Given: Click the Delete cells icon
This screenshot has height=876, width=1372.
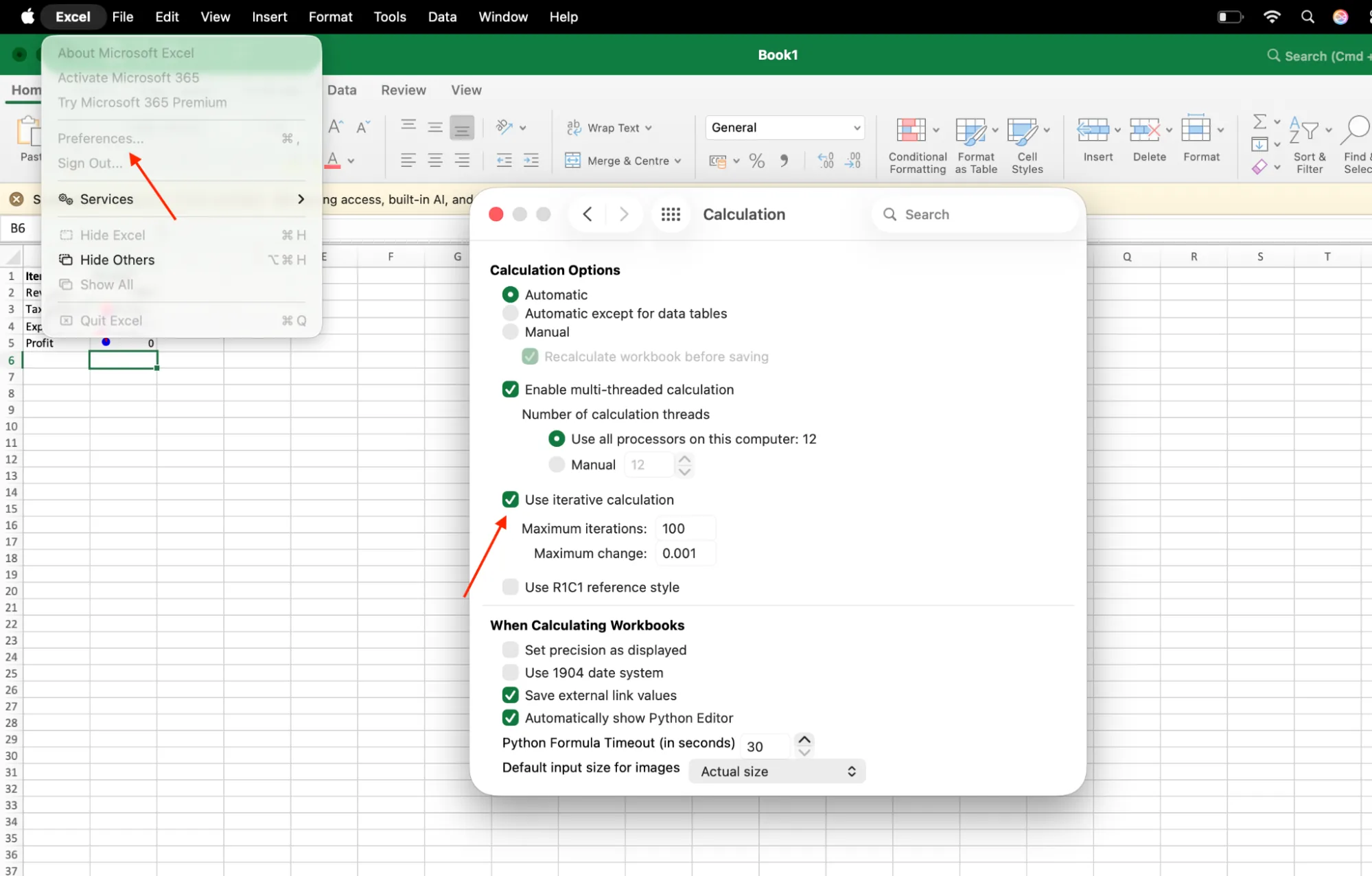Looking at the screenshot, I should pos(1144,129).
